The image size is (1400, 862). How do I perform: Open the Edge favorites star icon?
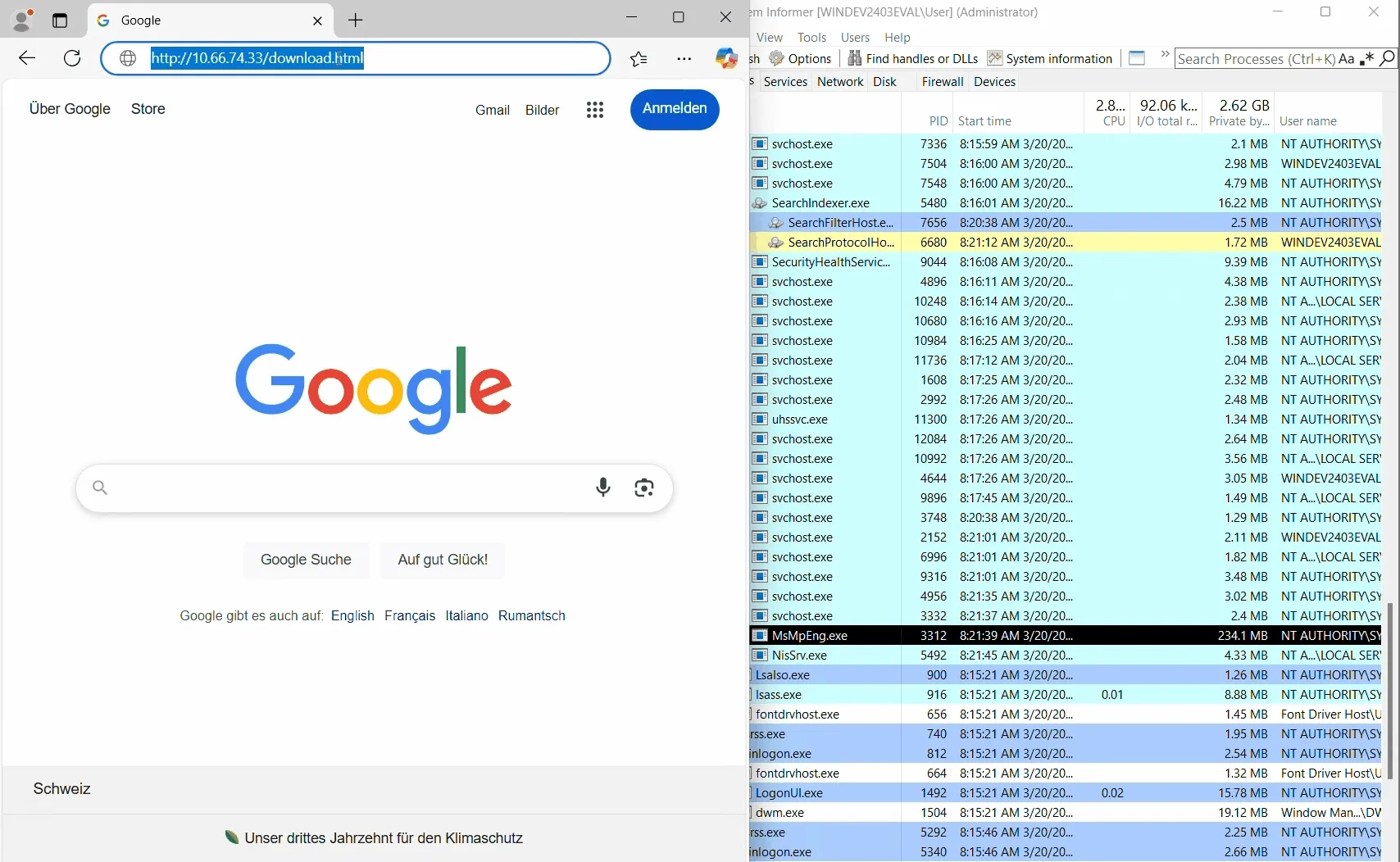(639, 58)
